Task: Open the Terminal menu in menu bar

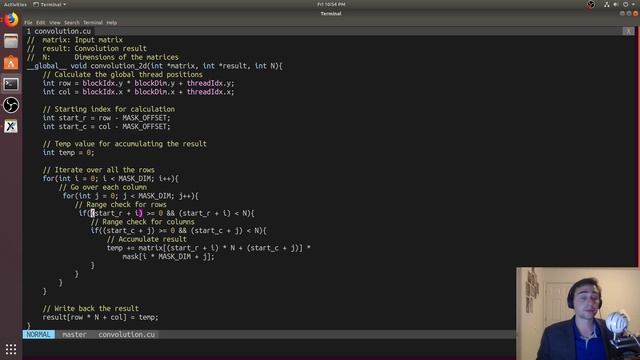Action: point(93,23)
